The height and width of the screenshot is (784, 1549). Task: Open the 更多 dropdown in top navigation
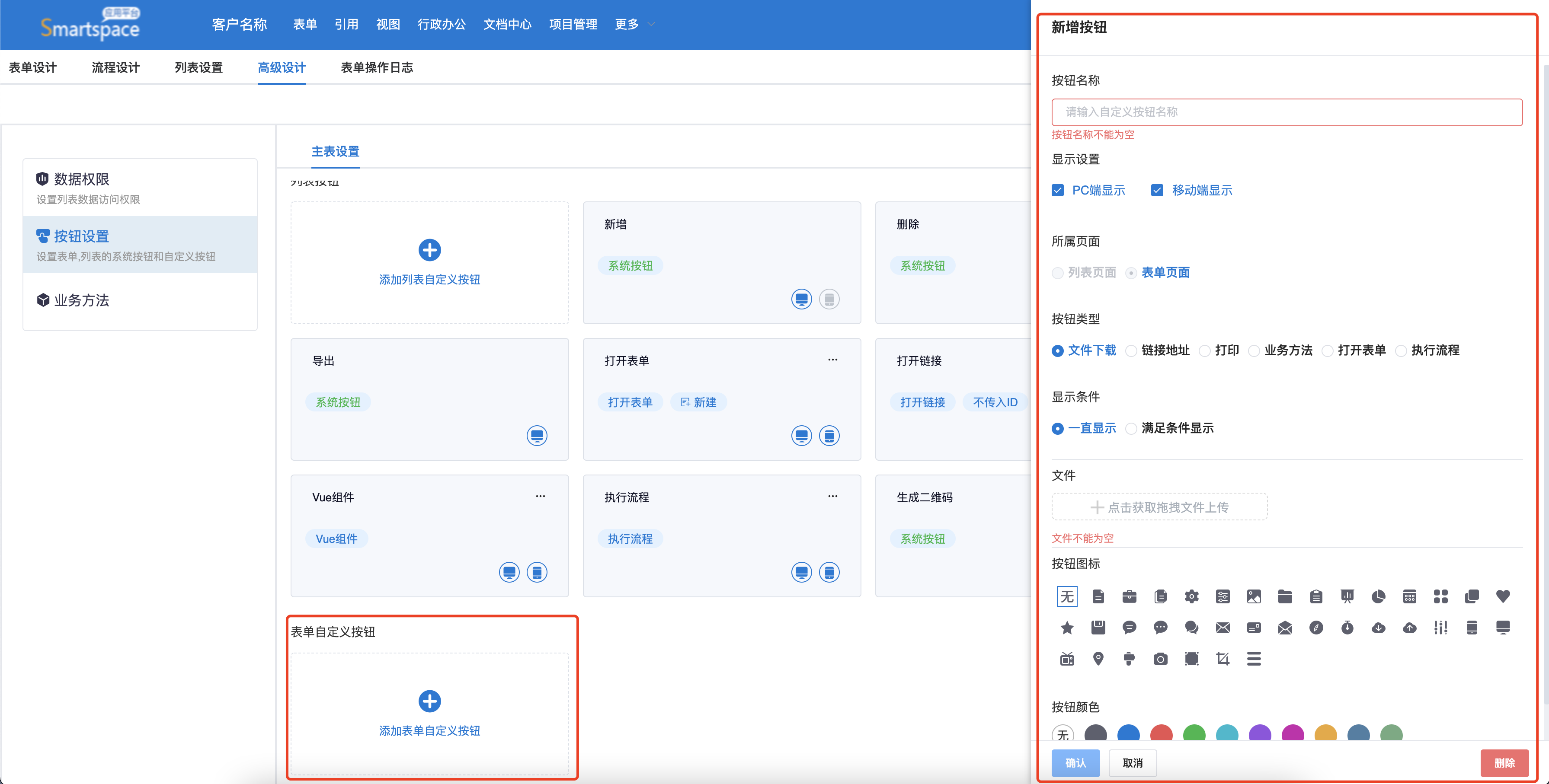point(634,25)
